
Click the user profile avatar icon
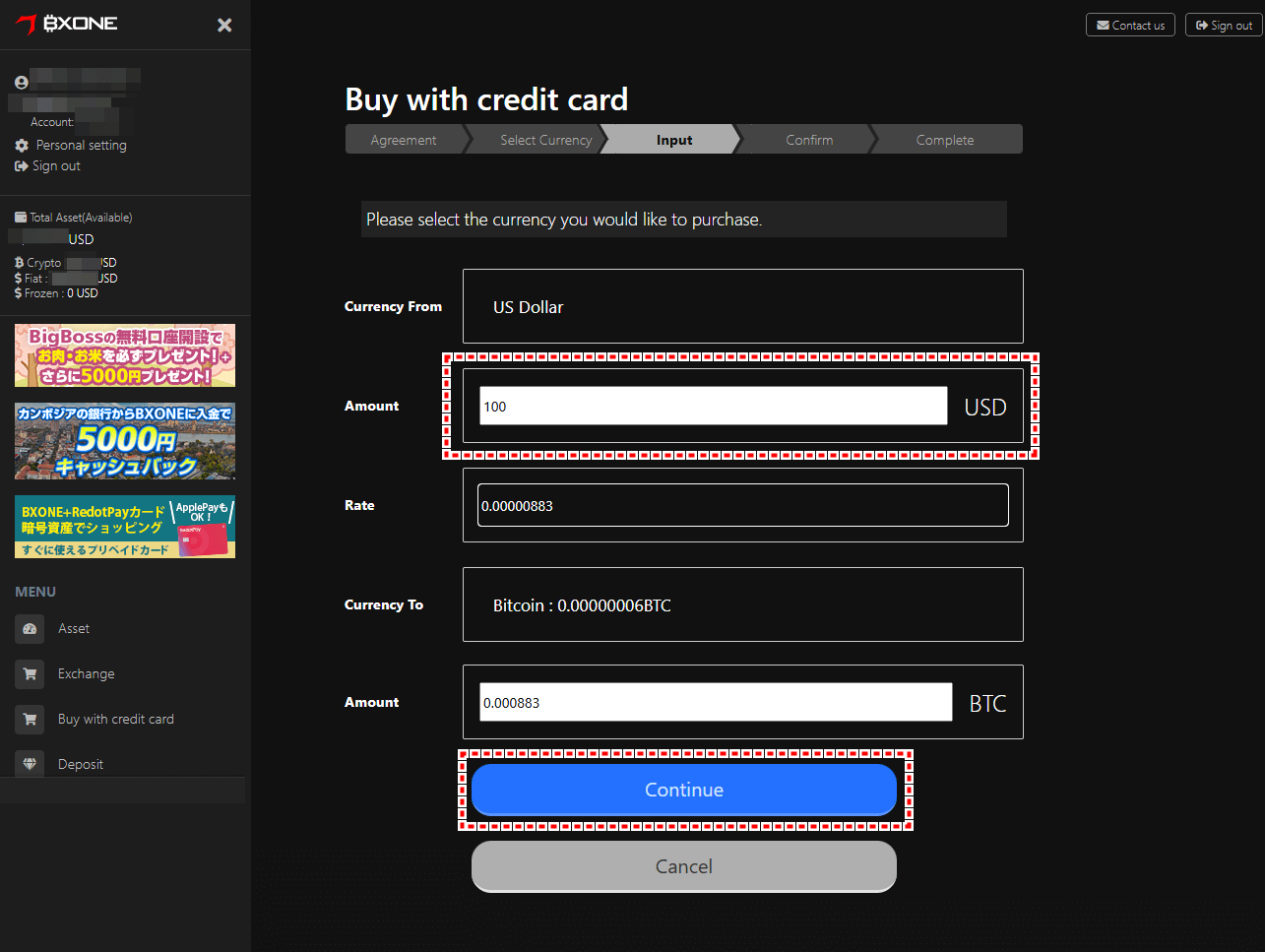22,83
